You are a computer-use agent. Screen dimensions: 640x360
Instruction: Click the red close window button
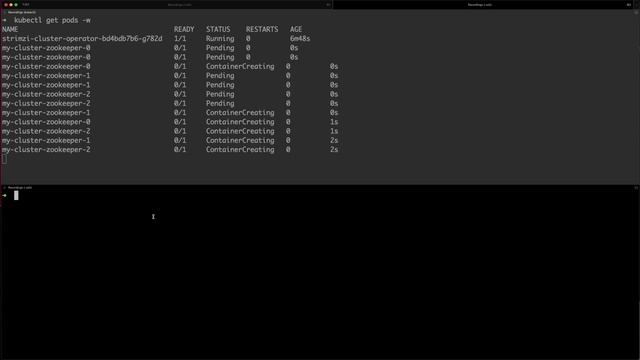pos(6,4)
